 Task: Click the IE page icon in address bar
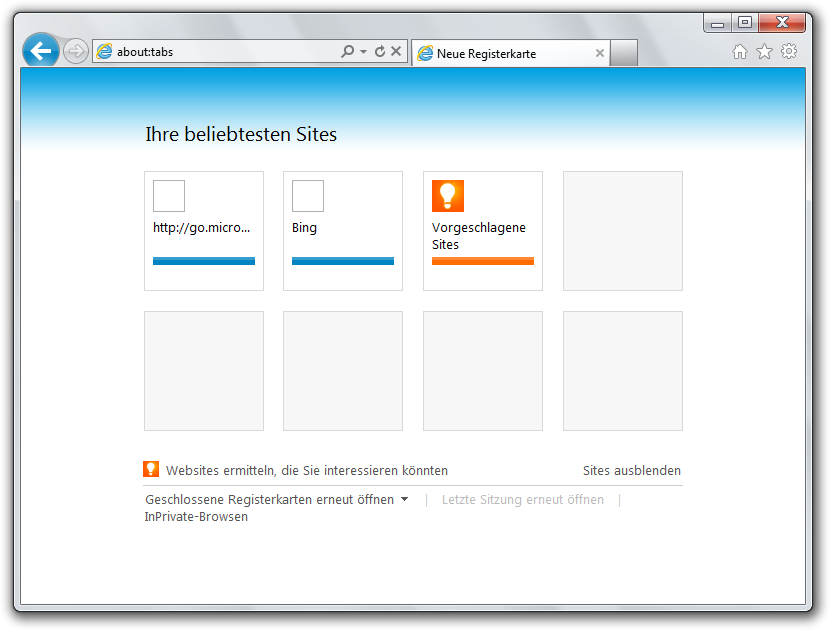[105, 51]
